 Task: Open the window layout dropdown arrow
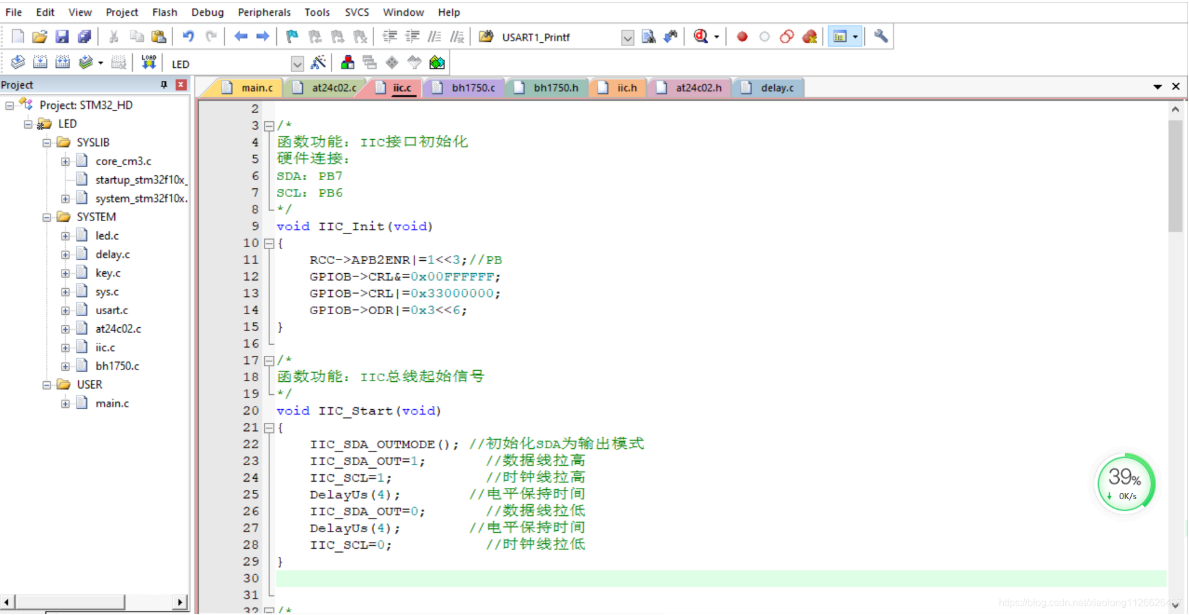coord(855,36)
